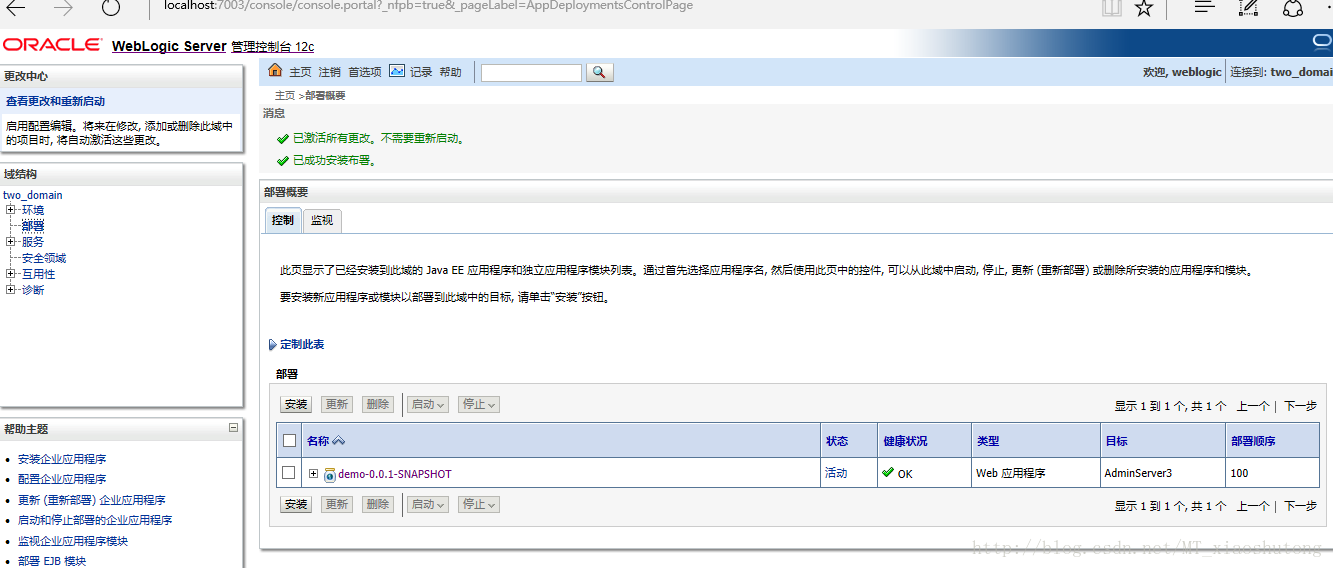Click the browser forward arrow

tap(63, 8)
